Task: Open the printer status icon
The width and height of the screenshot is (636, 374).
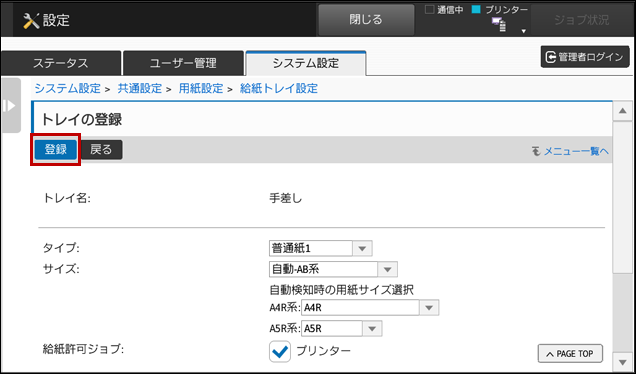Action: (499, 25)
